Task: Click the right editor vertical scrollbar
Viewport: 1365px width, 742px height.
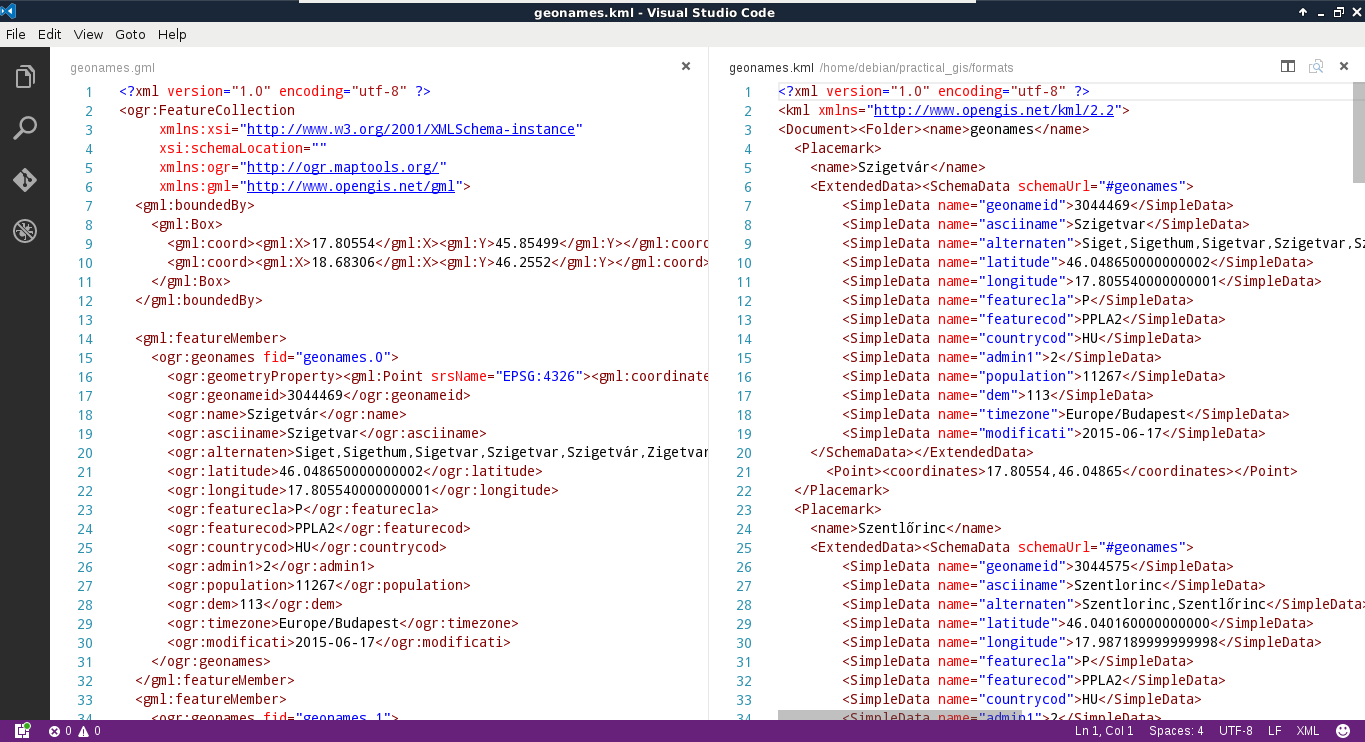Action: click(1358, 132)
